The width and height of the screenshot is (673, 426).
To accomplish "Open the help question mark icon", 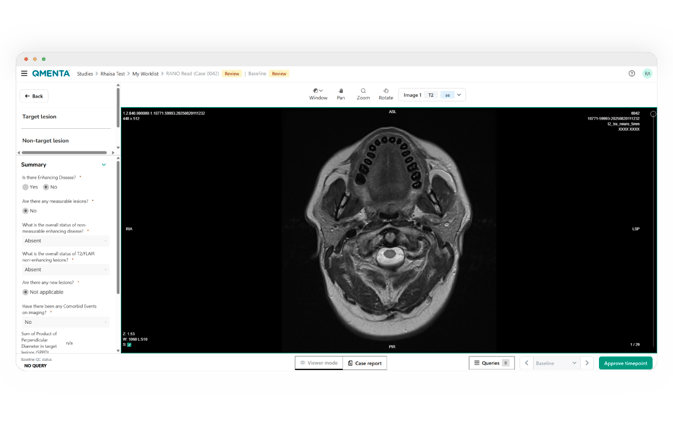I will click(x=631, y=73).
